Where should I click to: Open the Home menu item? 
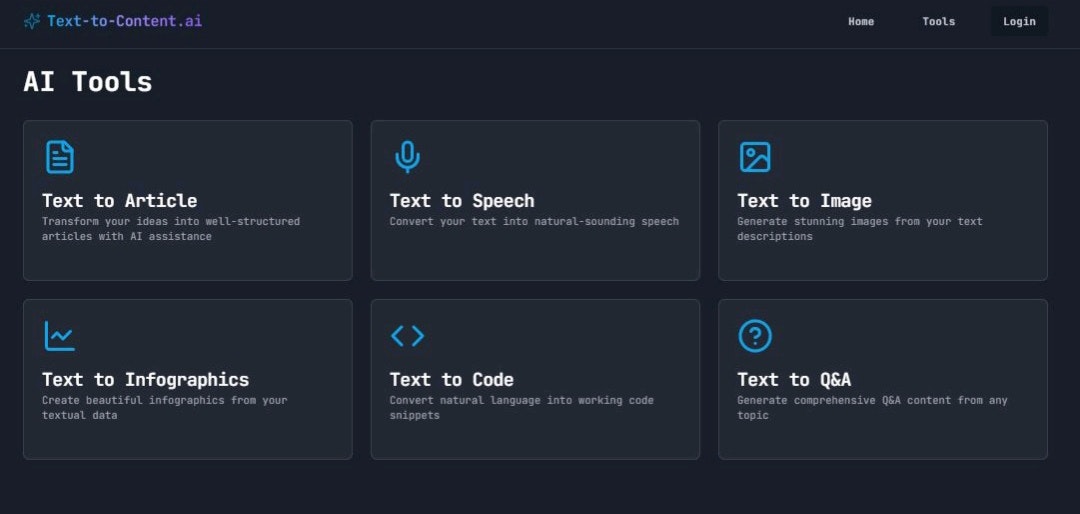(861, 21)
